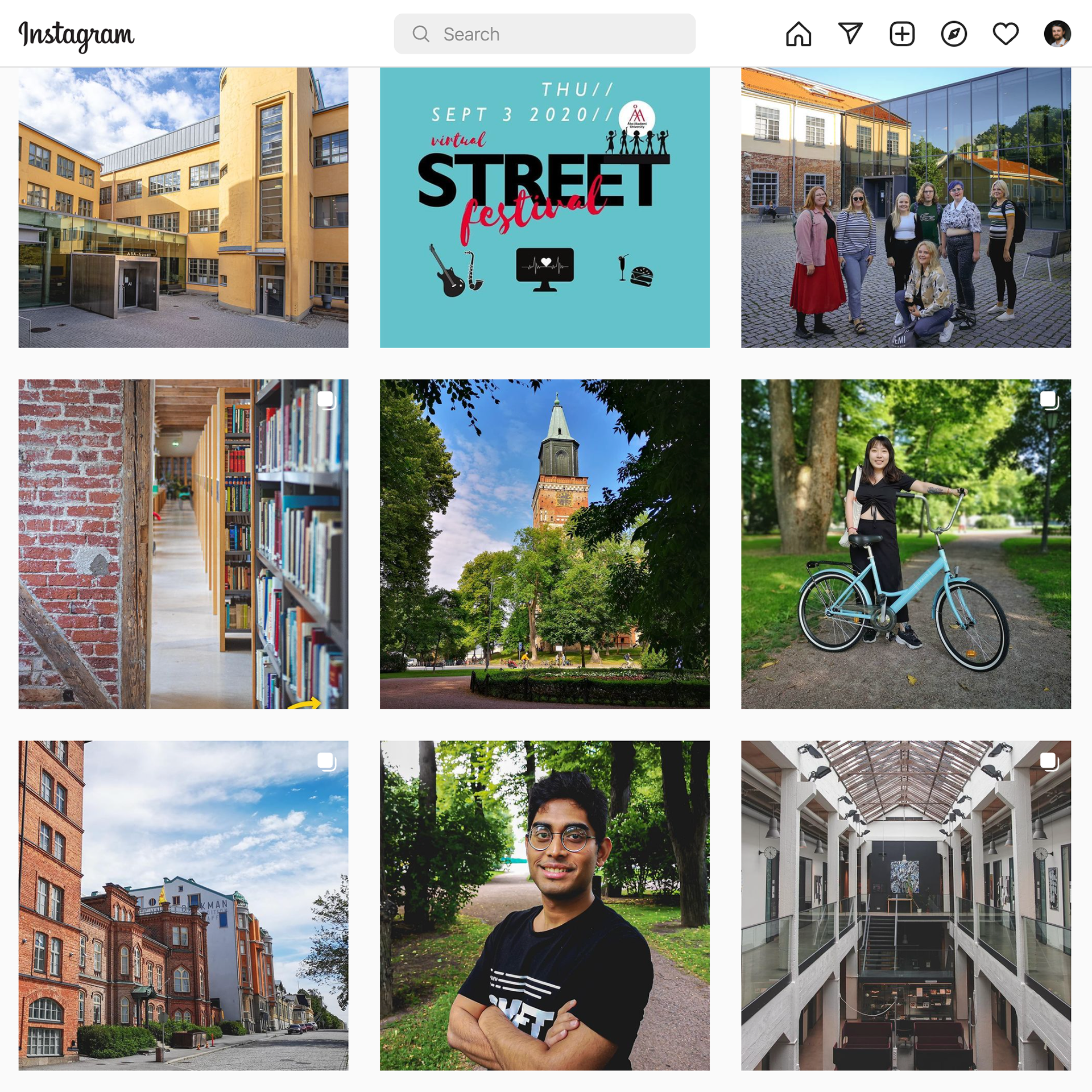Click the magnifier icon in search bar

coord(421,34)
